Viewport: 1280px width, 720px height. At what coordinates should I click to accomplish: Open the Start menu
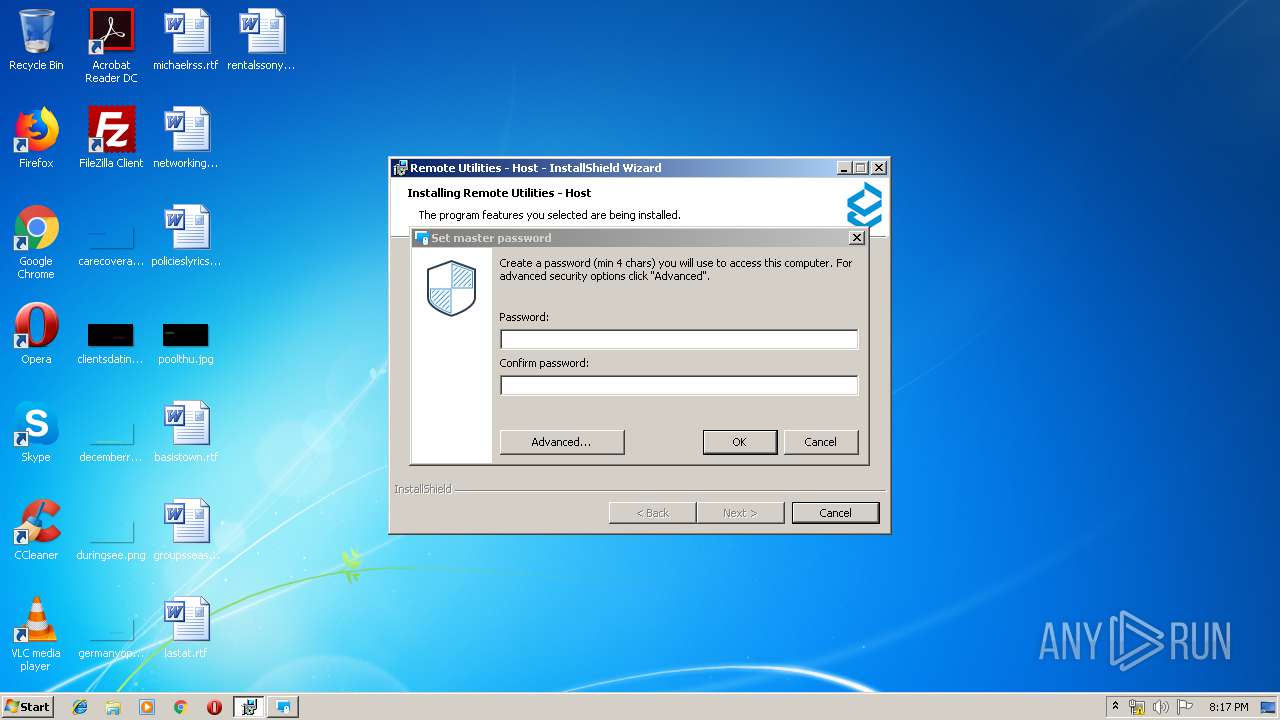click(x=28, y=706)
